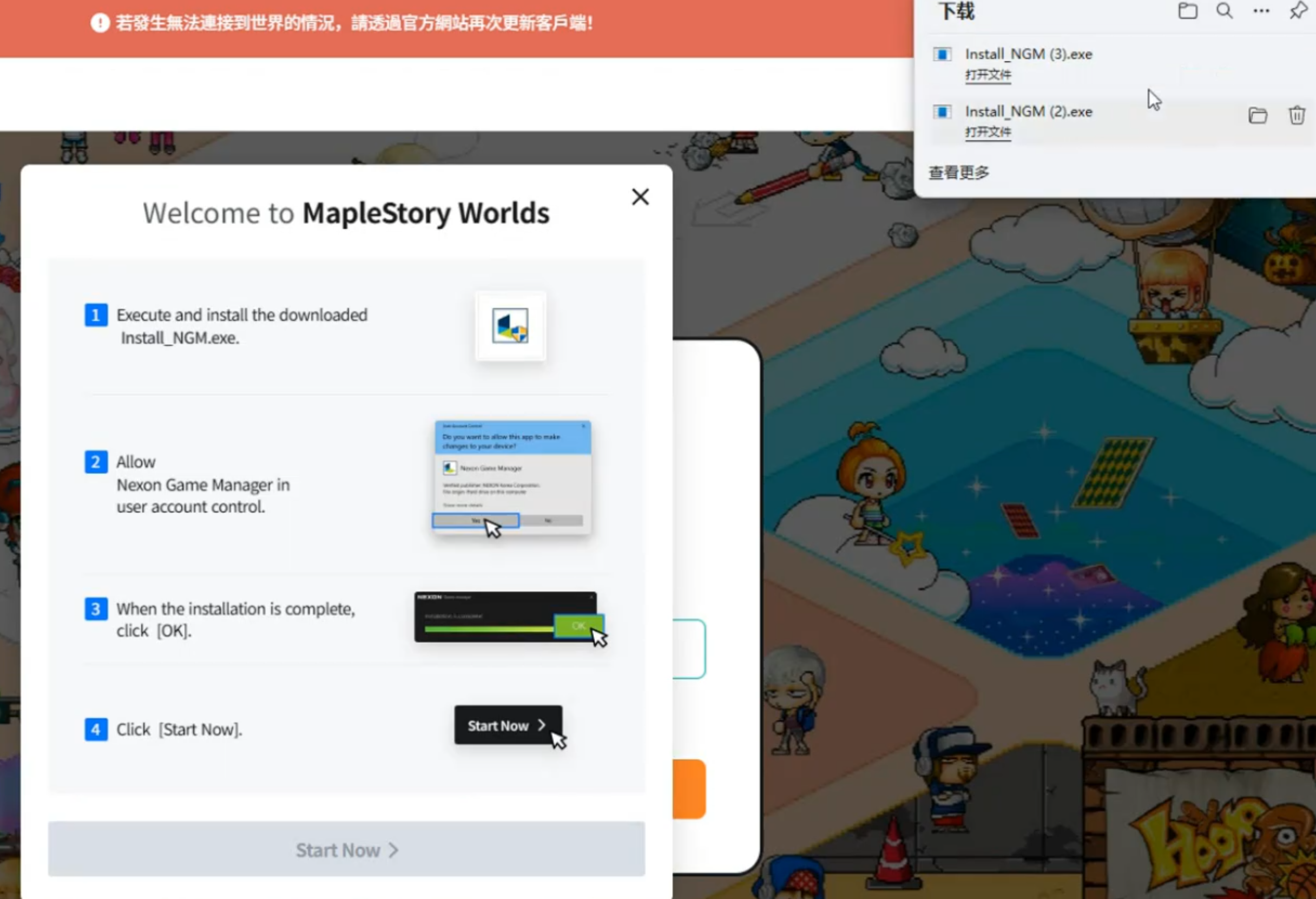Click the orange button behind the dialog
Image resolution: width=1316 pixels, height=899 pixels.
pos(689,789)
